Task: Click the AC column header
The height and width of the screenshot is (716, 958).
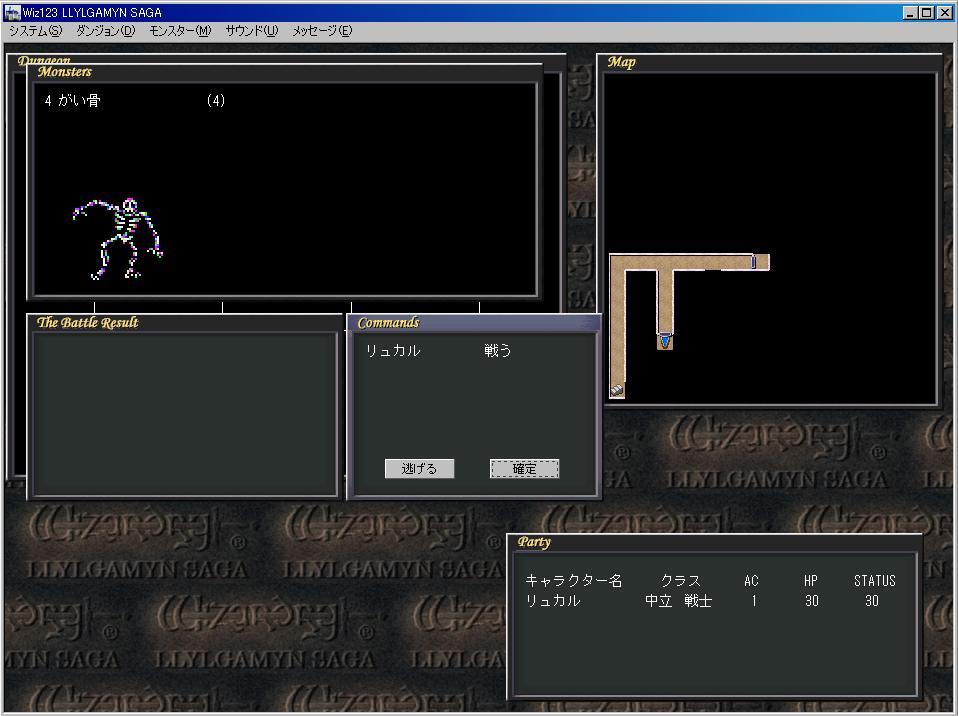Action: point(751,580)
